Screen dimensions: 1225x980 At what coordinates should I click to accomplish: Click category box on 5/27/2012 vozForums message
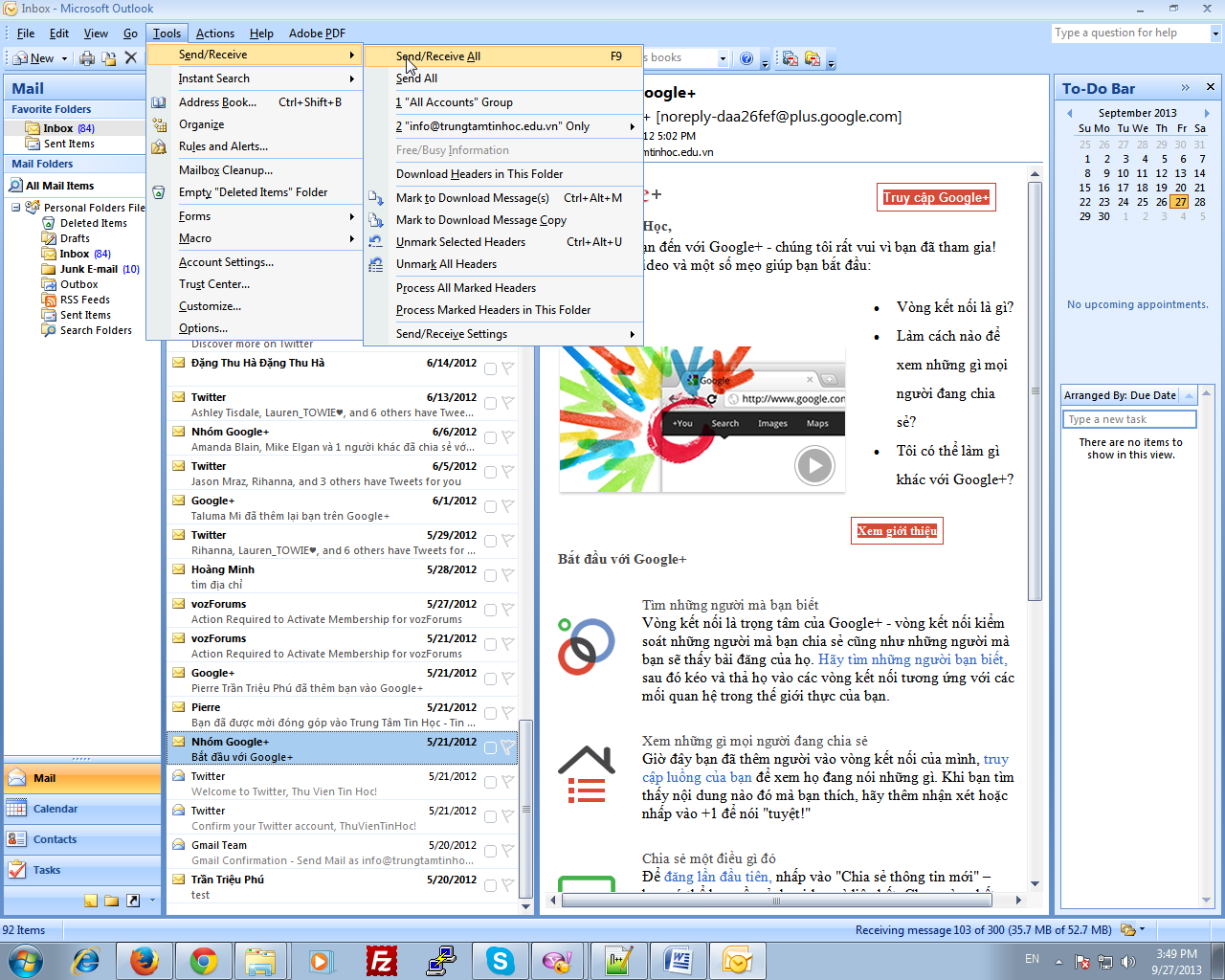(x=490, y=610)
